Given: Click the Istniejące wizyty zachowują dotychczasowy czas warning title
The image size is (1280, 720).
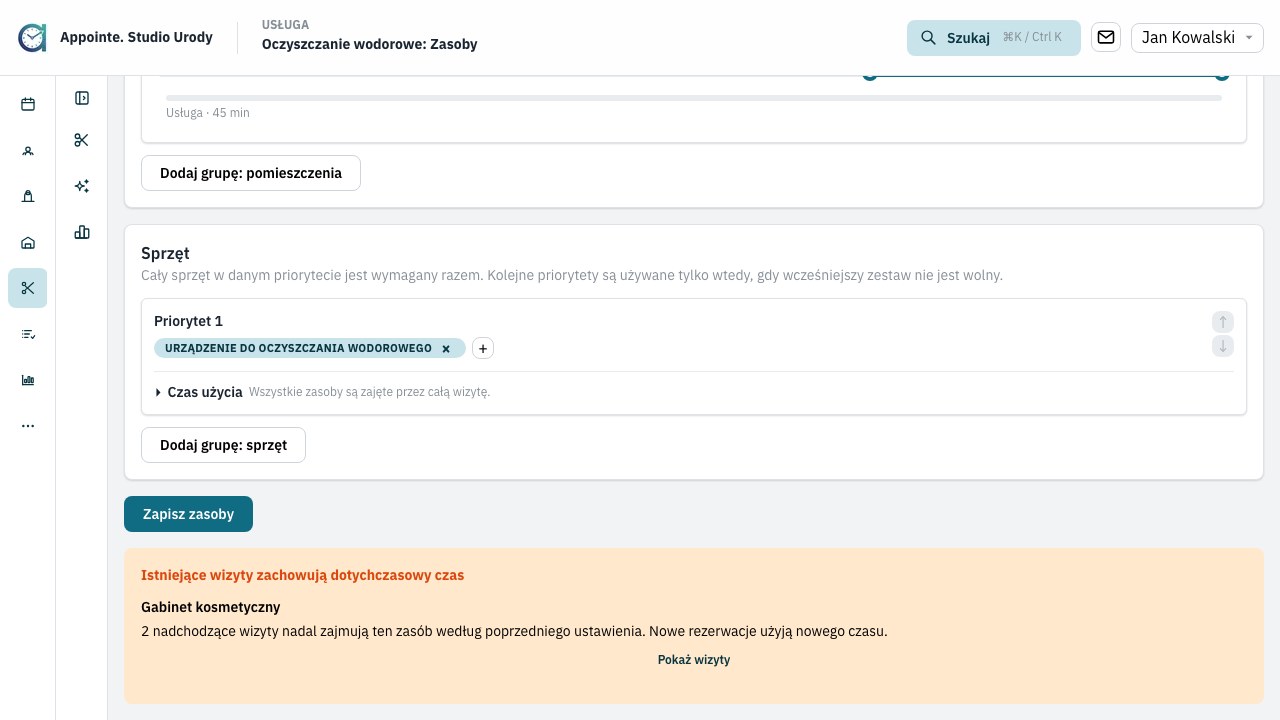Looking at the screenshot, I should click(302, 575).
